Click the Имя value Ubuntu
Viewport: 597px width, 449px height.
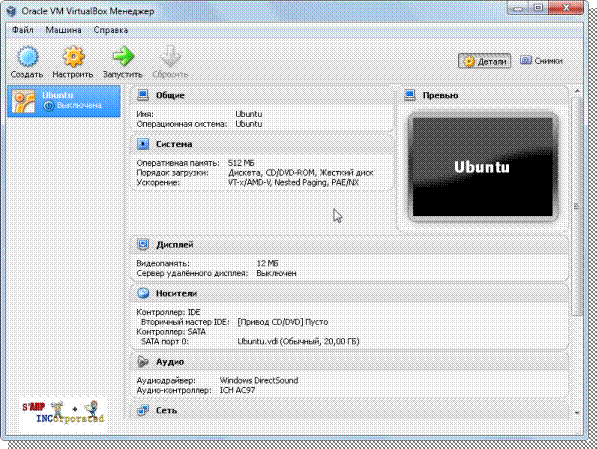249,114
